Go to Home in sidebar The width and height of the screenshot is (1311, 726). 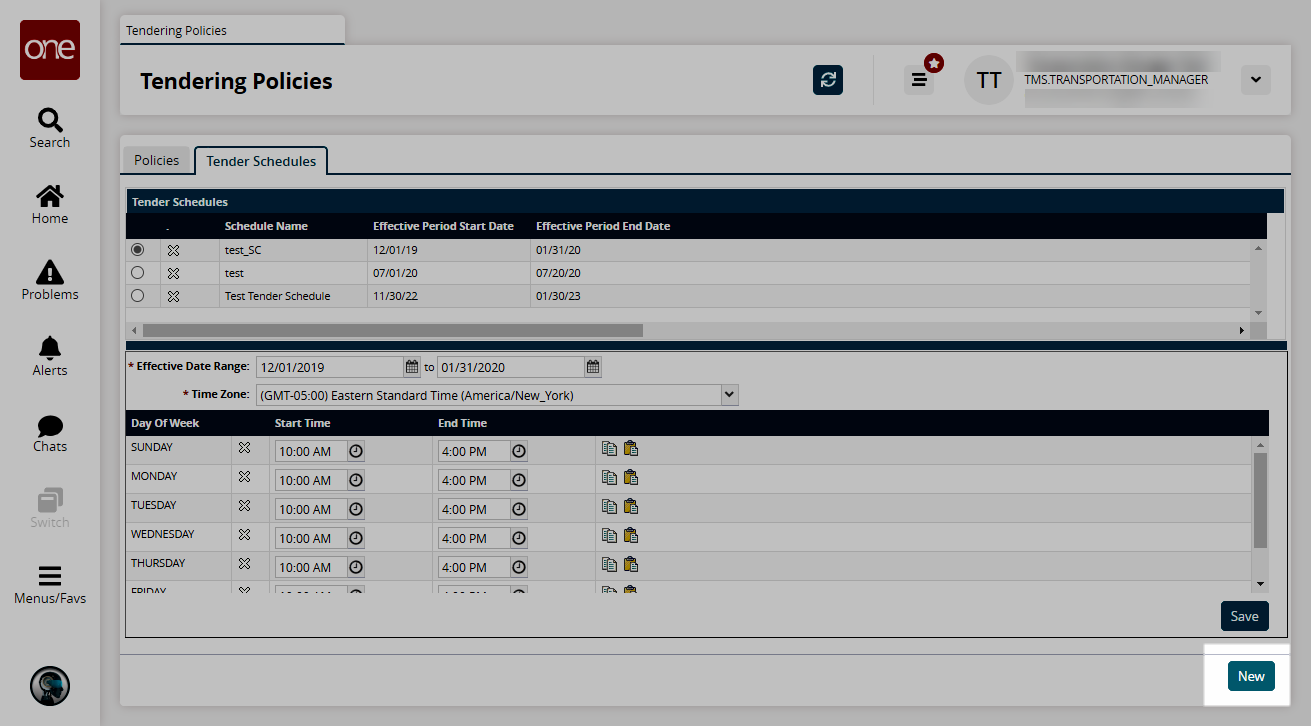[50, 204]
